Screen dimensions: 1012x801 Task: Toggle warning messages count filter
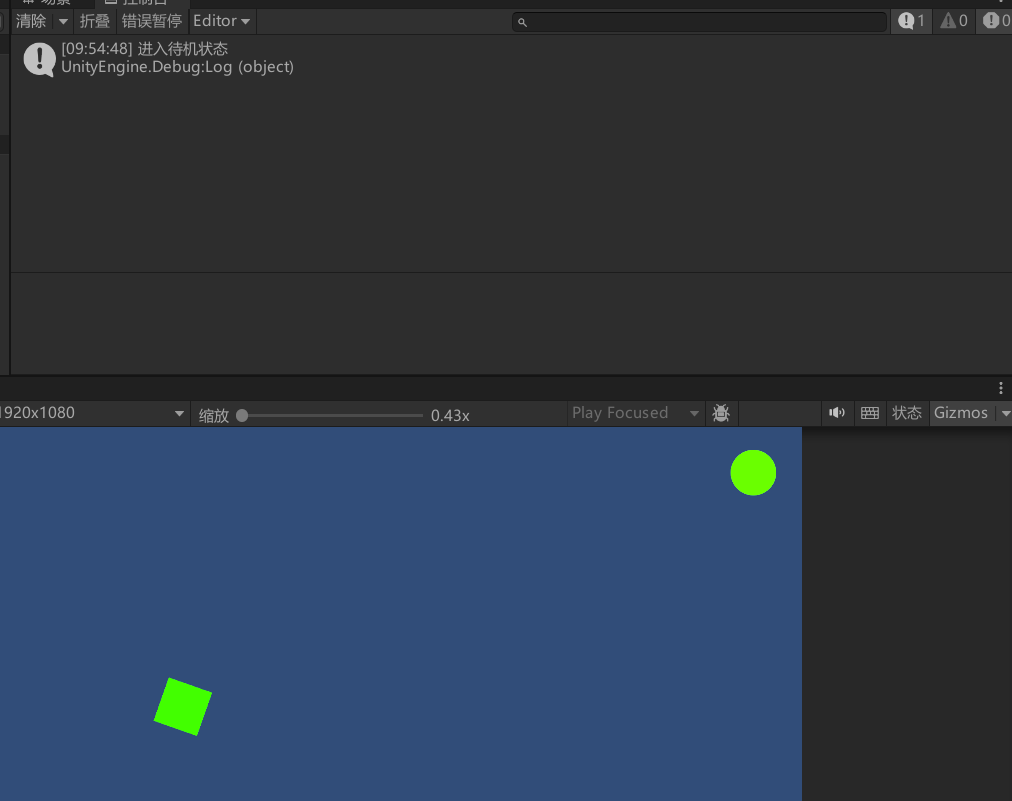(x=954, y=21)
